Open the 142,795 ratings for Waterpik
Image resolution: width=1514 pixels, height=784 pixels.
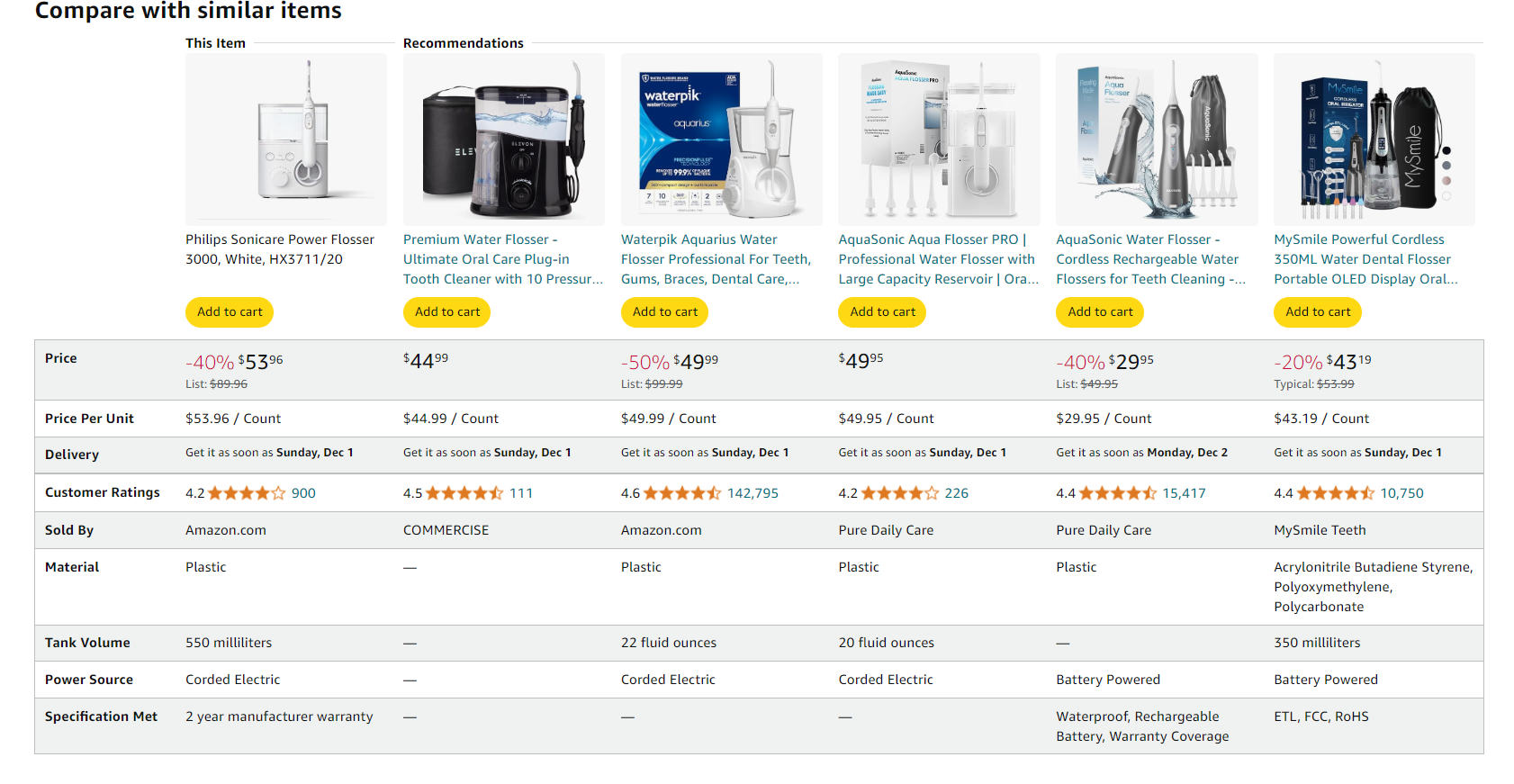(752, 493)
